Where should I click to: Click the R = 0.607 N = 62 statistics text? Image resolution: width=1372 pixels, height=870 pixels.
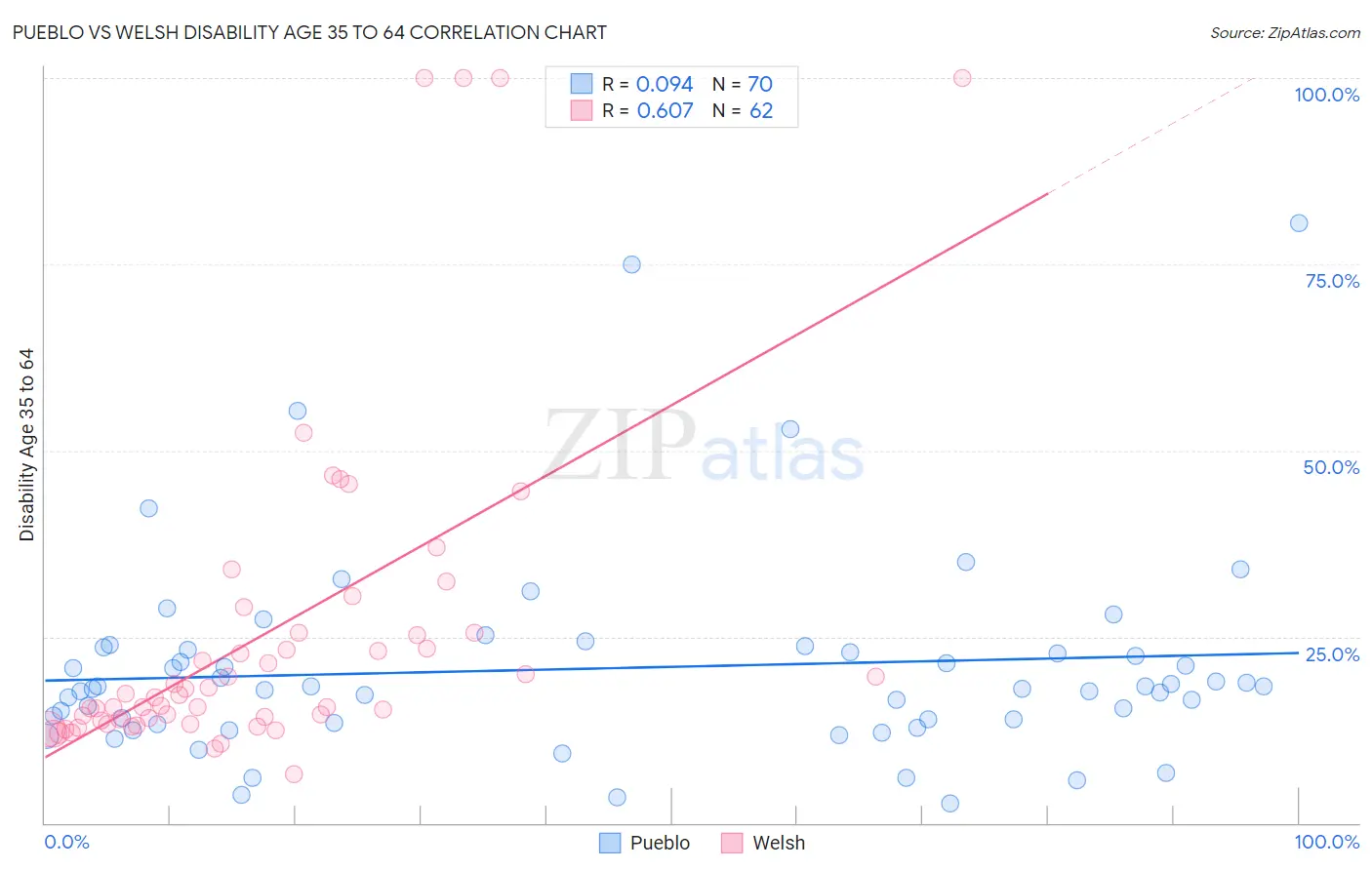coord(687,110)
